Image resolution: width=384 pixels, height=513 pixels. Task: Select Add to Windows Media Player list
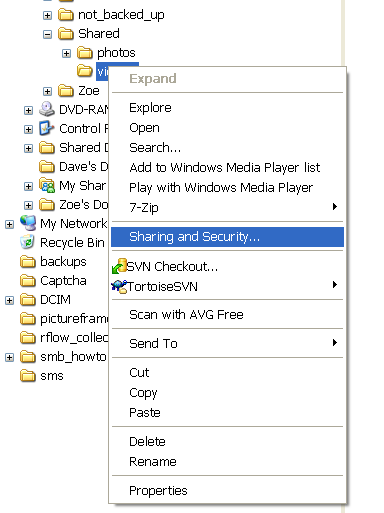pyautogui.click(x=227, y=167)
